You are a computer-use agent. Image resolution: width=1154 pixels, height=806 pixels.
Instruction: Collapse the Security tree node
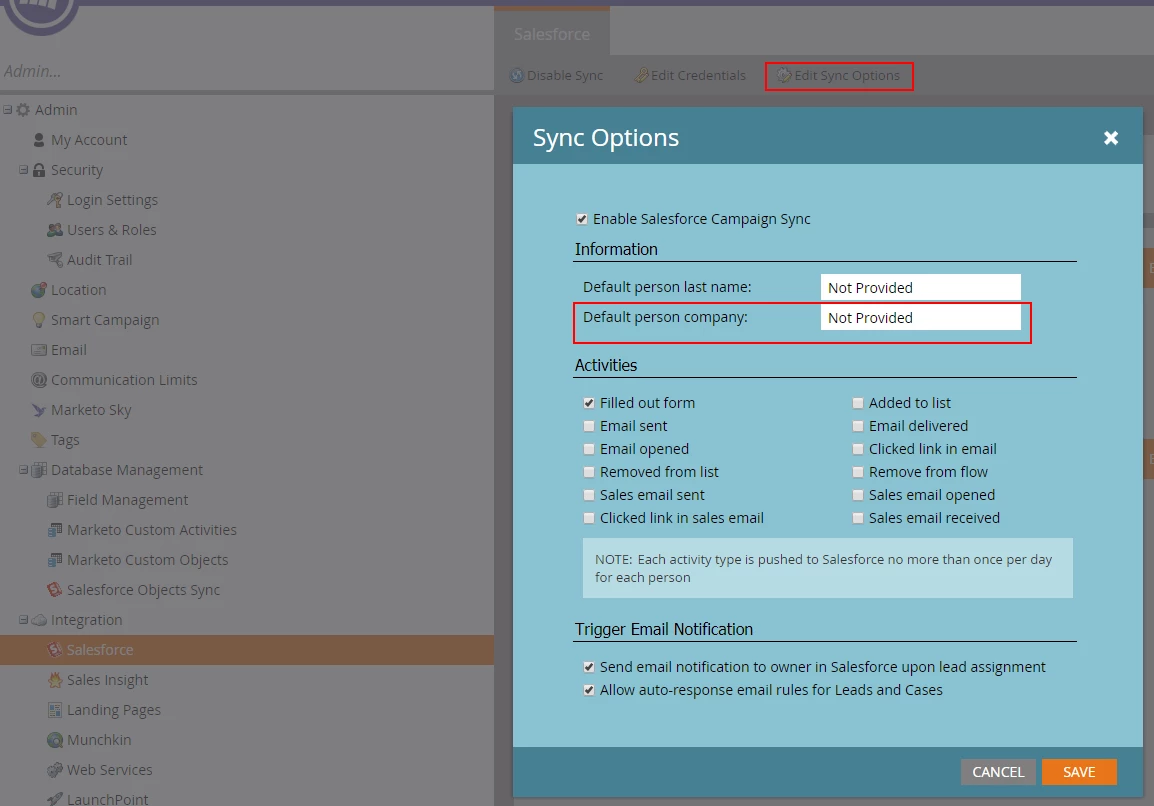click(24, 169)
